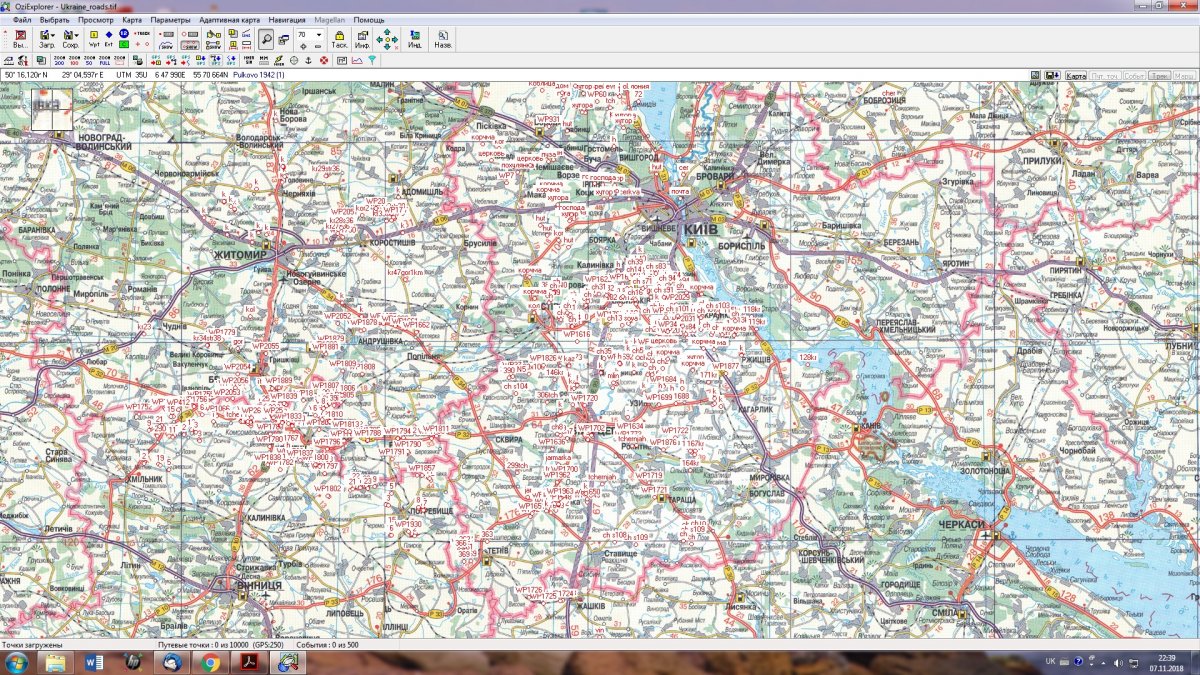The height and width of the screenshot is (675, 1200).
Task: Open the Сохр. save dropdown
Action: [71, 39]
